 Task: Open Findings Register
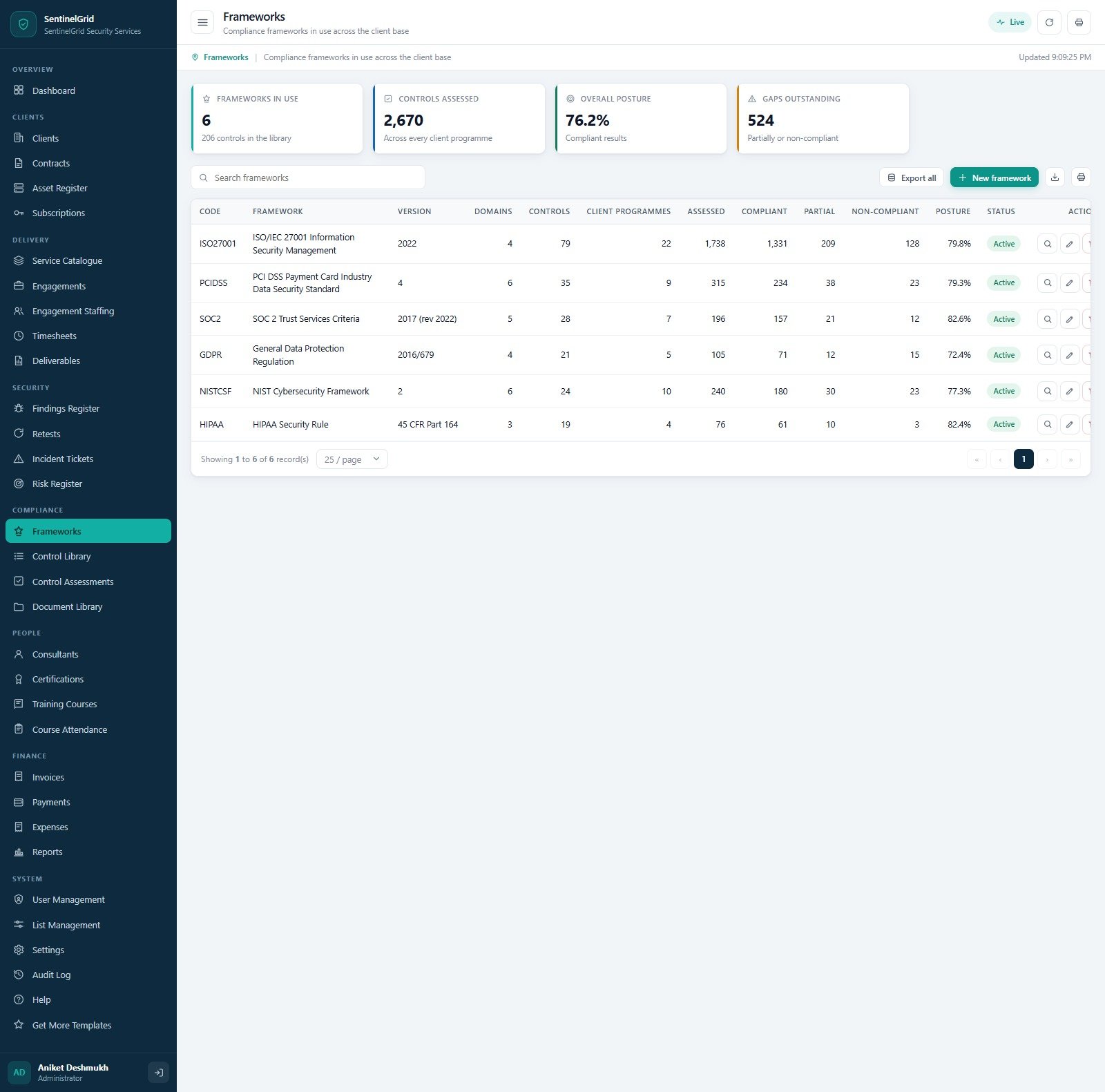88,408
